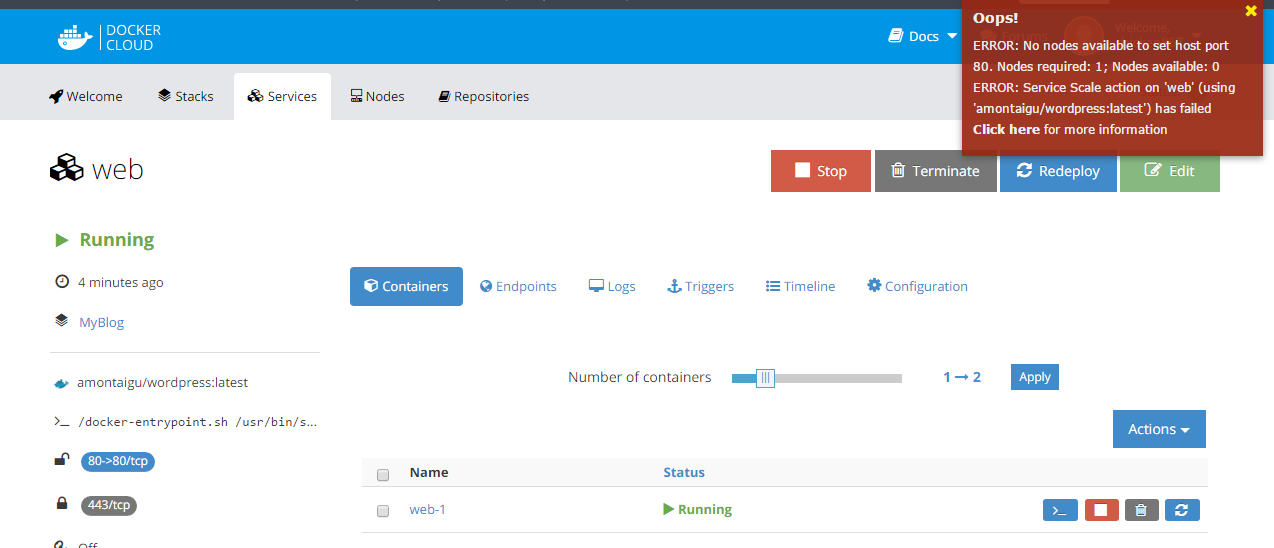Viewport: 1274px width, 548px height.
Task: Click the number of containers slider handle
Action: click(765, 377)
